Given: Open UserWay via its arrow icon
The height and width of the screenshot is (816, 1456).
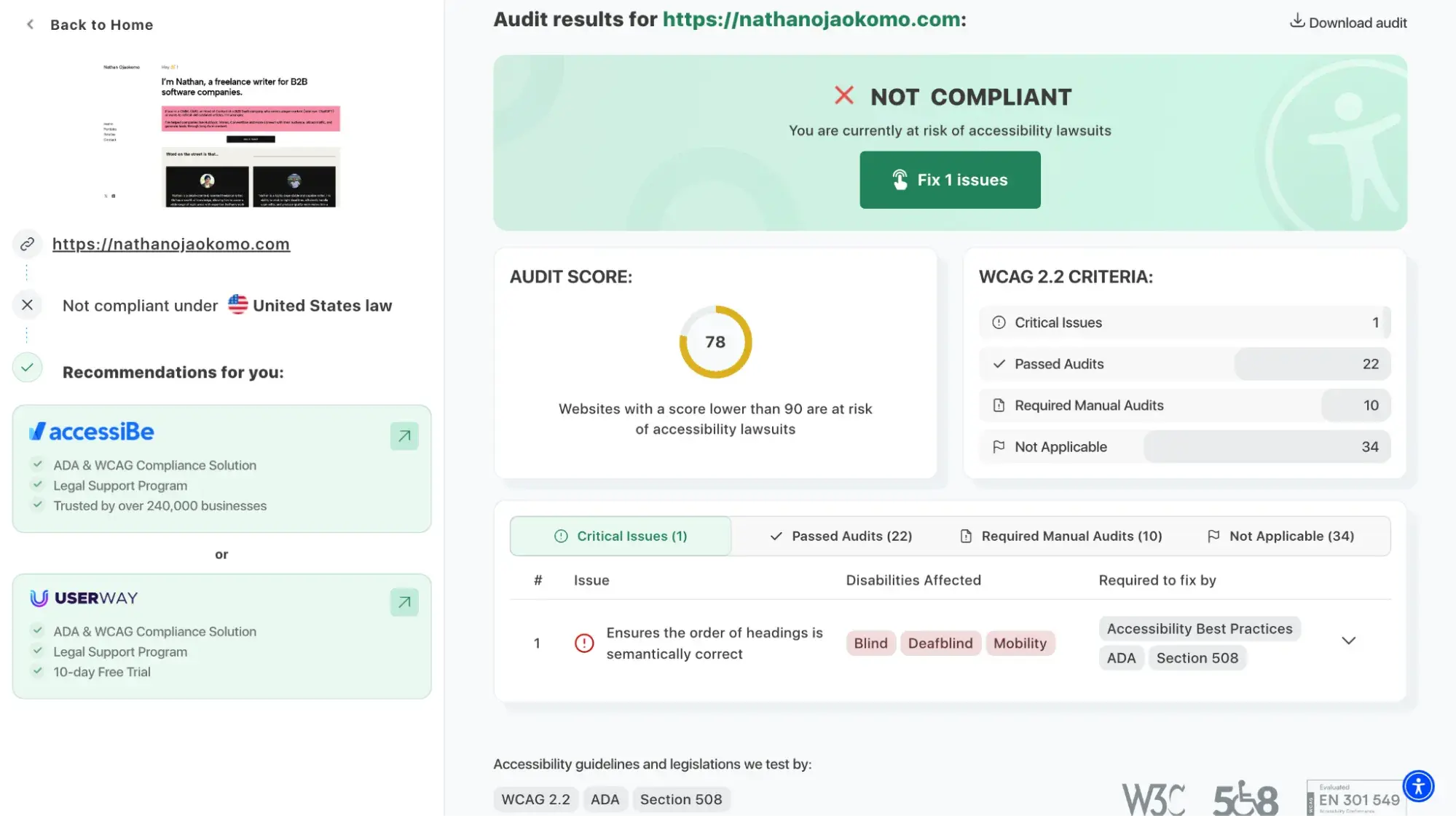Looking at the screenshot, I should [x=404, y=602].
